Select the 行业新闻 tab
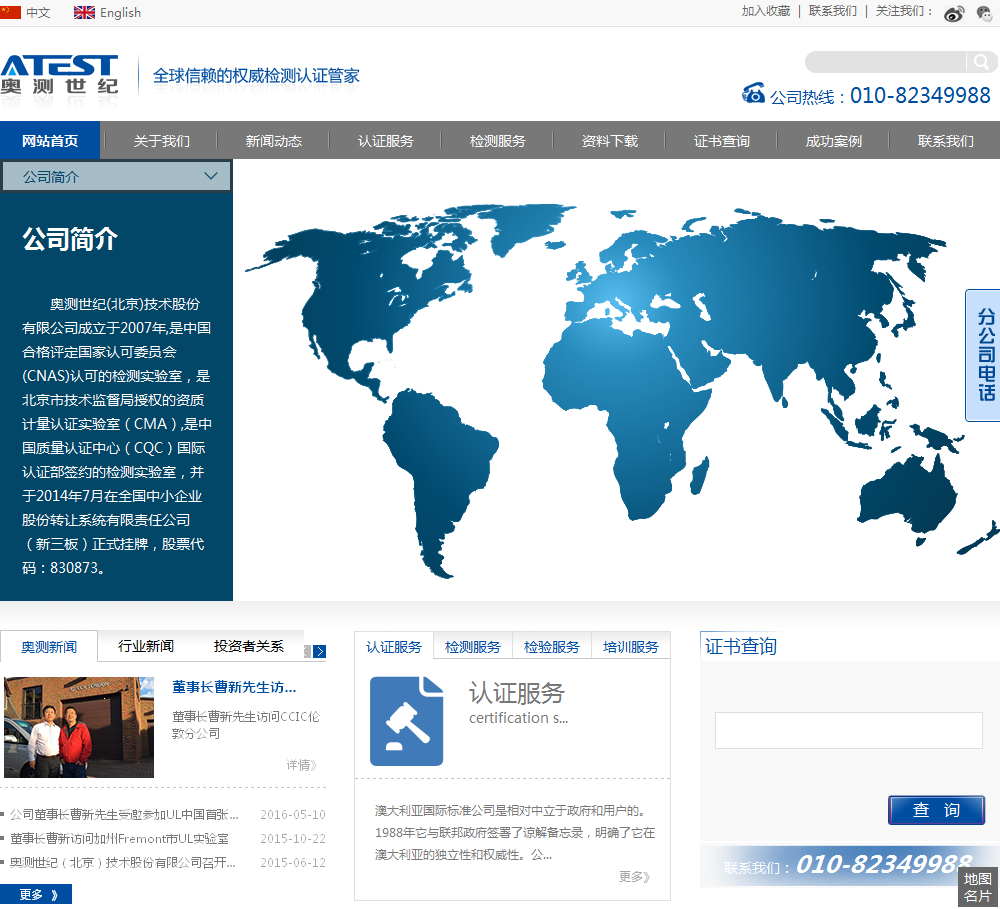The image size is (1000, 909). click(x=146, y=646)
